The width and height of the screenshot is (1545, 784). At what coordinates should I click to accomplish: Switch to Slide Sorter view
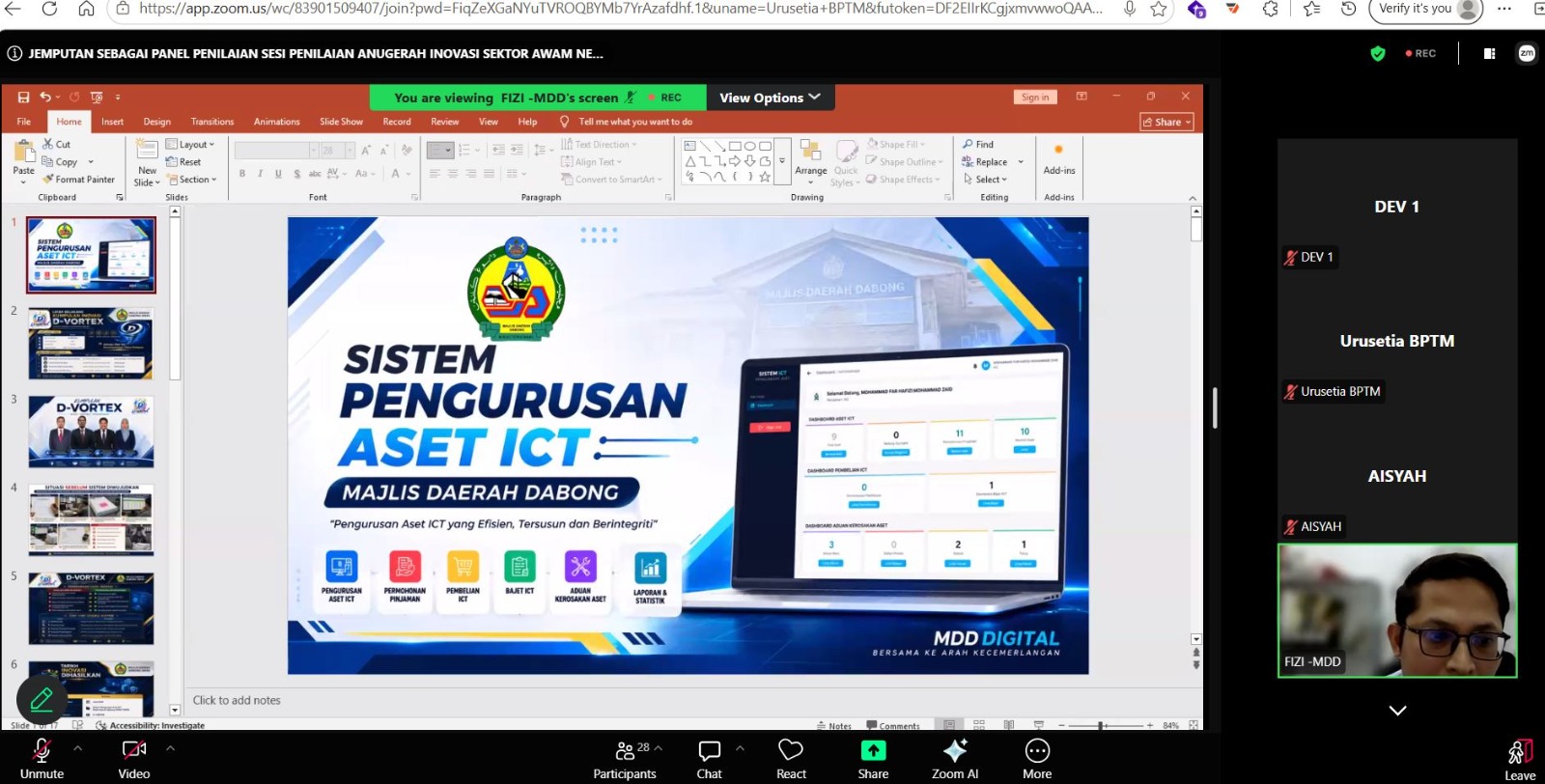tap(979, 725)
